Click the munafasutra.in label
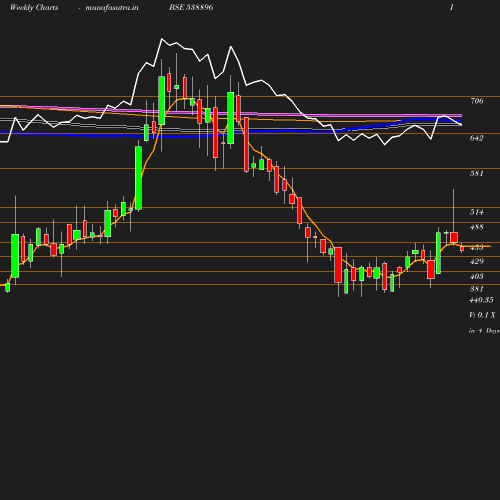This screenshot has width=500, height=500. click(x=112, y=7)
